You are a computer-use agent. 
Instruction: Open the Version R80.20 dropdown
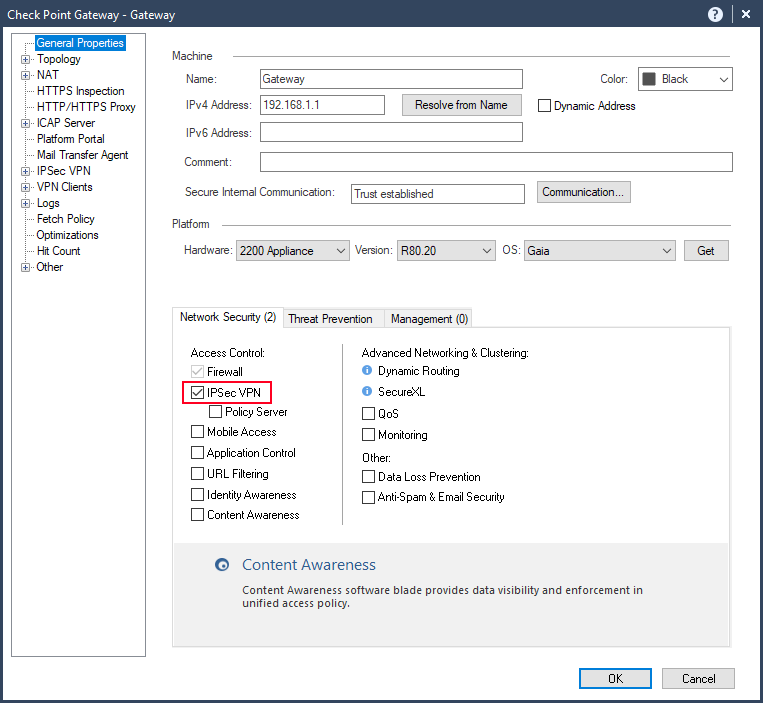pyautogui.click(x=446, y=251)
